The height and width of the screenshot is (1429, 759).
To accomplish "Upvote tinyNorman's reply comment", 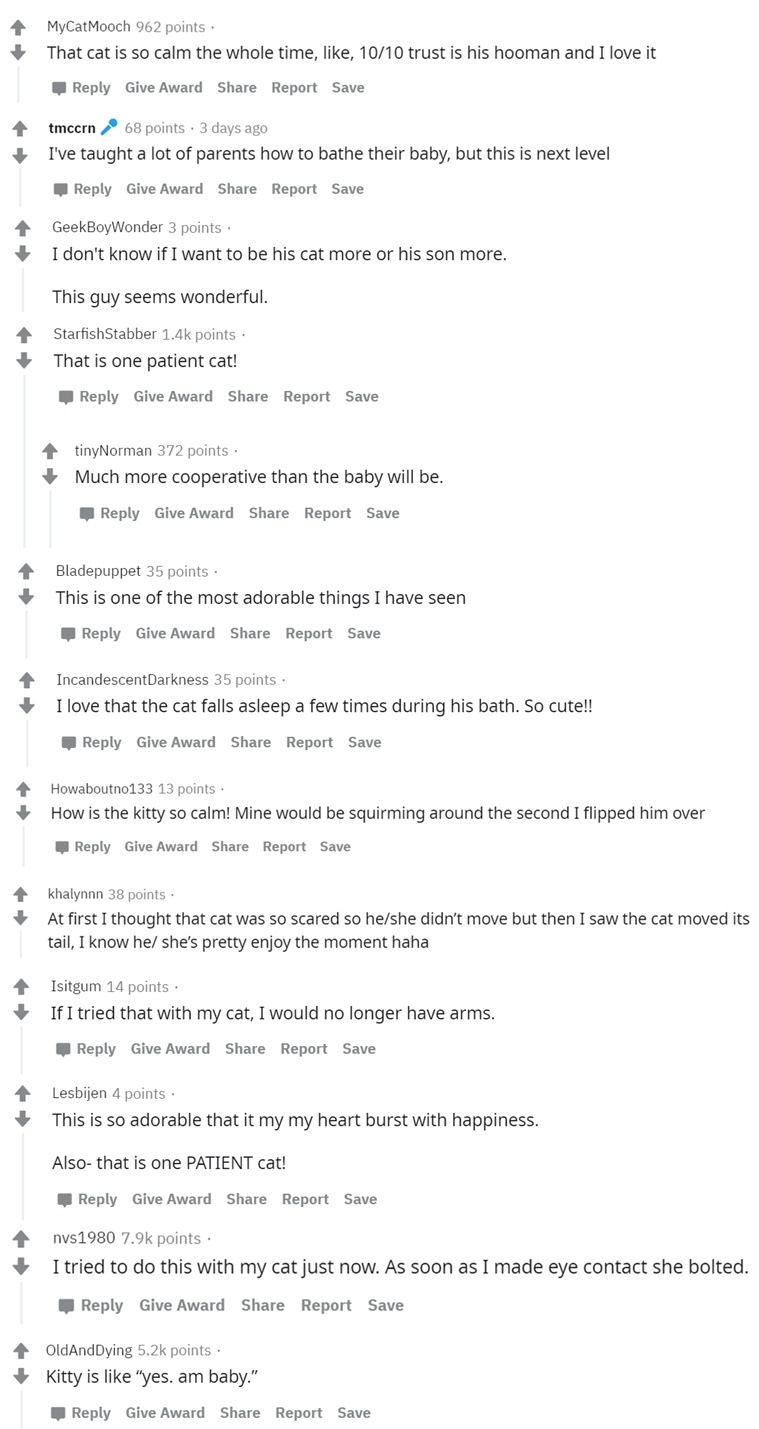I will coord(49,452).
